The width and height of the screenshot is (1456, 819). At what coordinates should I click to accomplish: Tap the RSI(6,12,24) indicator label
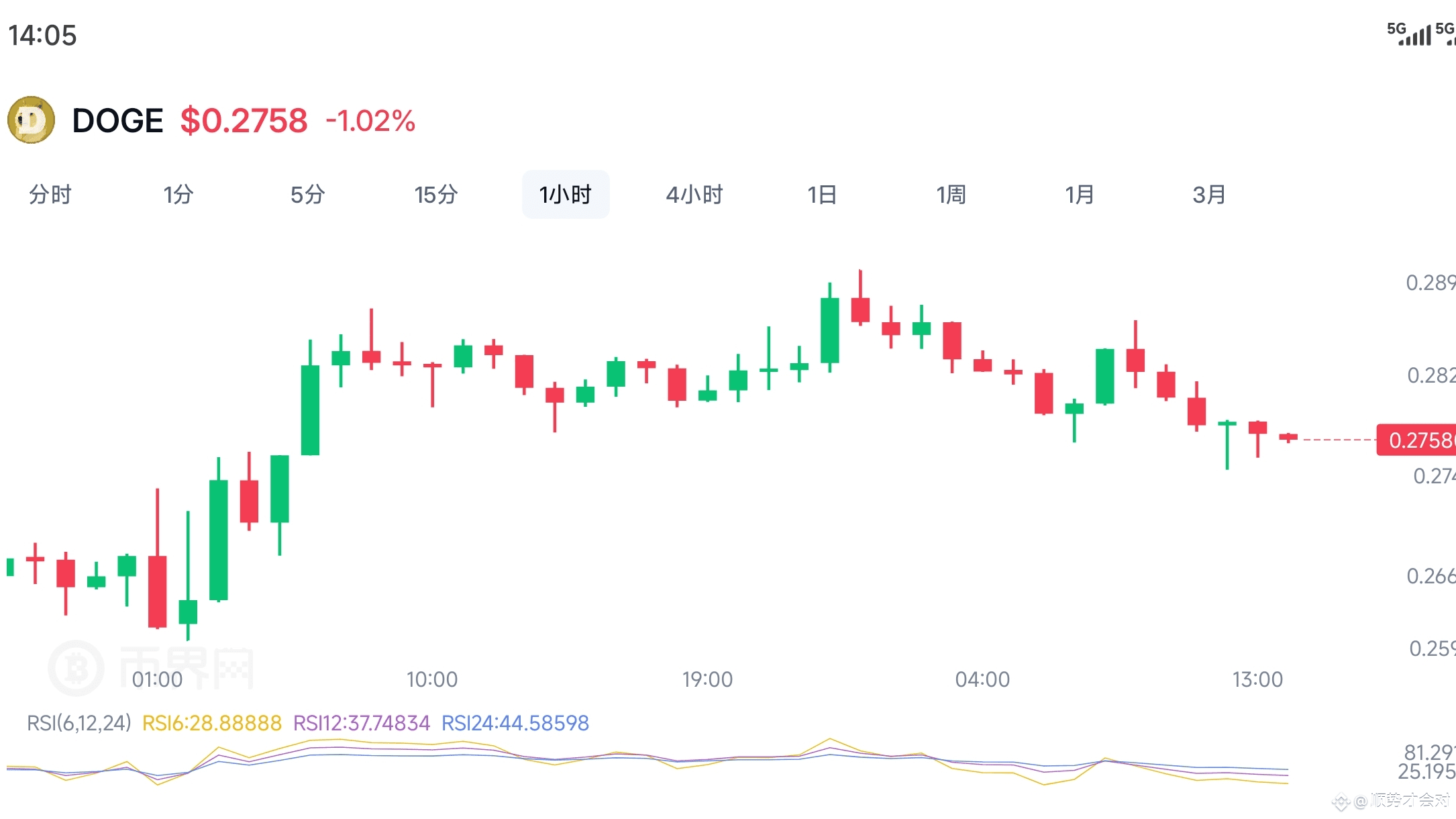click(x=79, y=723)
